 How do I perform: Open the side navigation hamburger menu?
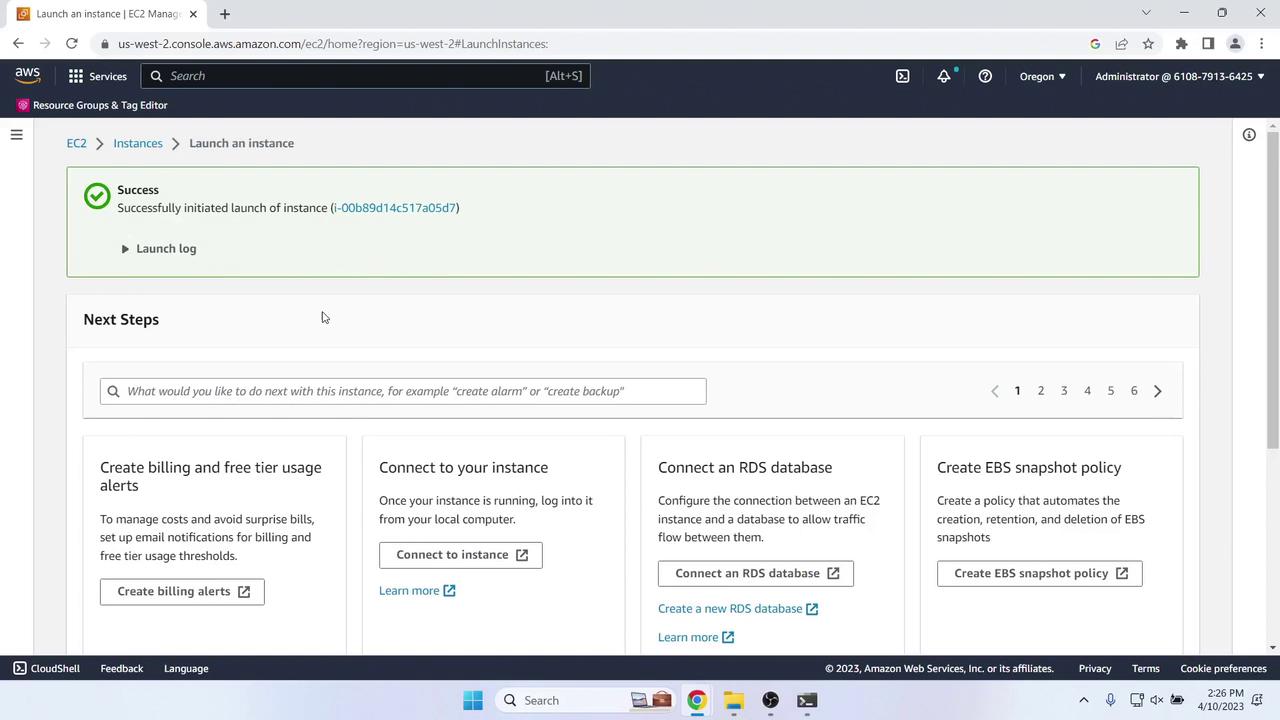pos(16,135)
